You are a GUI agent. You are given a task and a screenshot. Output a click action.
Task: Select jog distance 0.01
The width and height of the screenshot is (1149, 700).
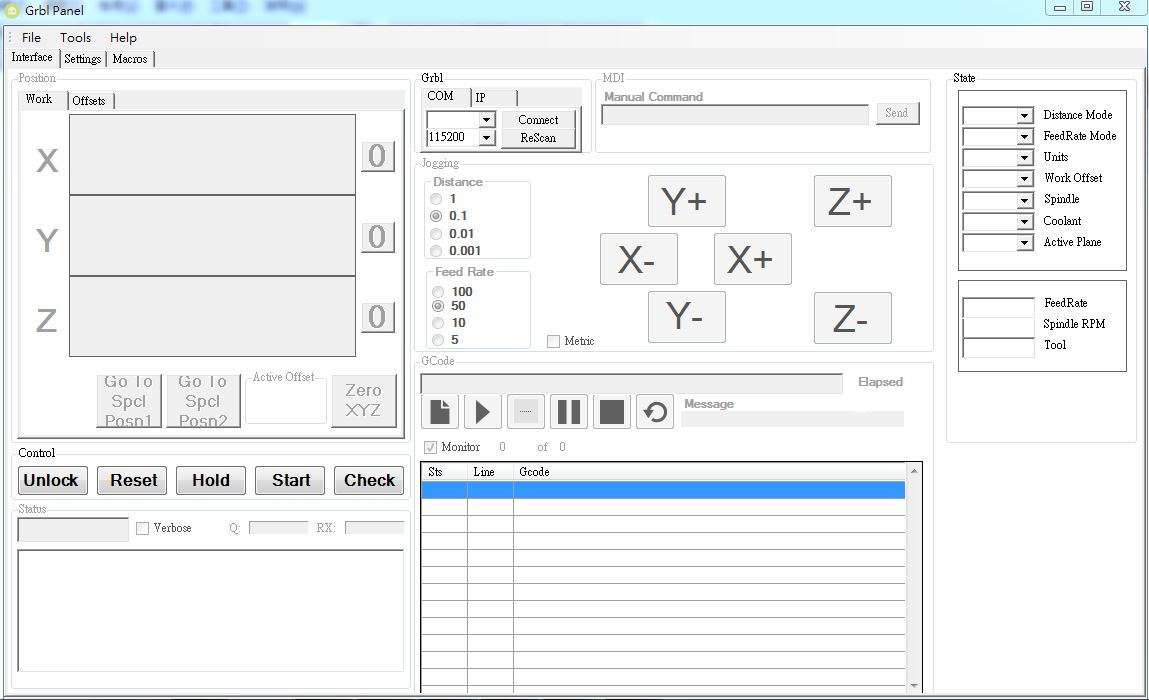[436, 234]
